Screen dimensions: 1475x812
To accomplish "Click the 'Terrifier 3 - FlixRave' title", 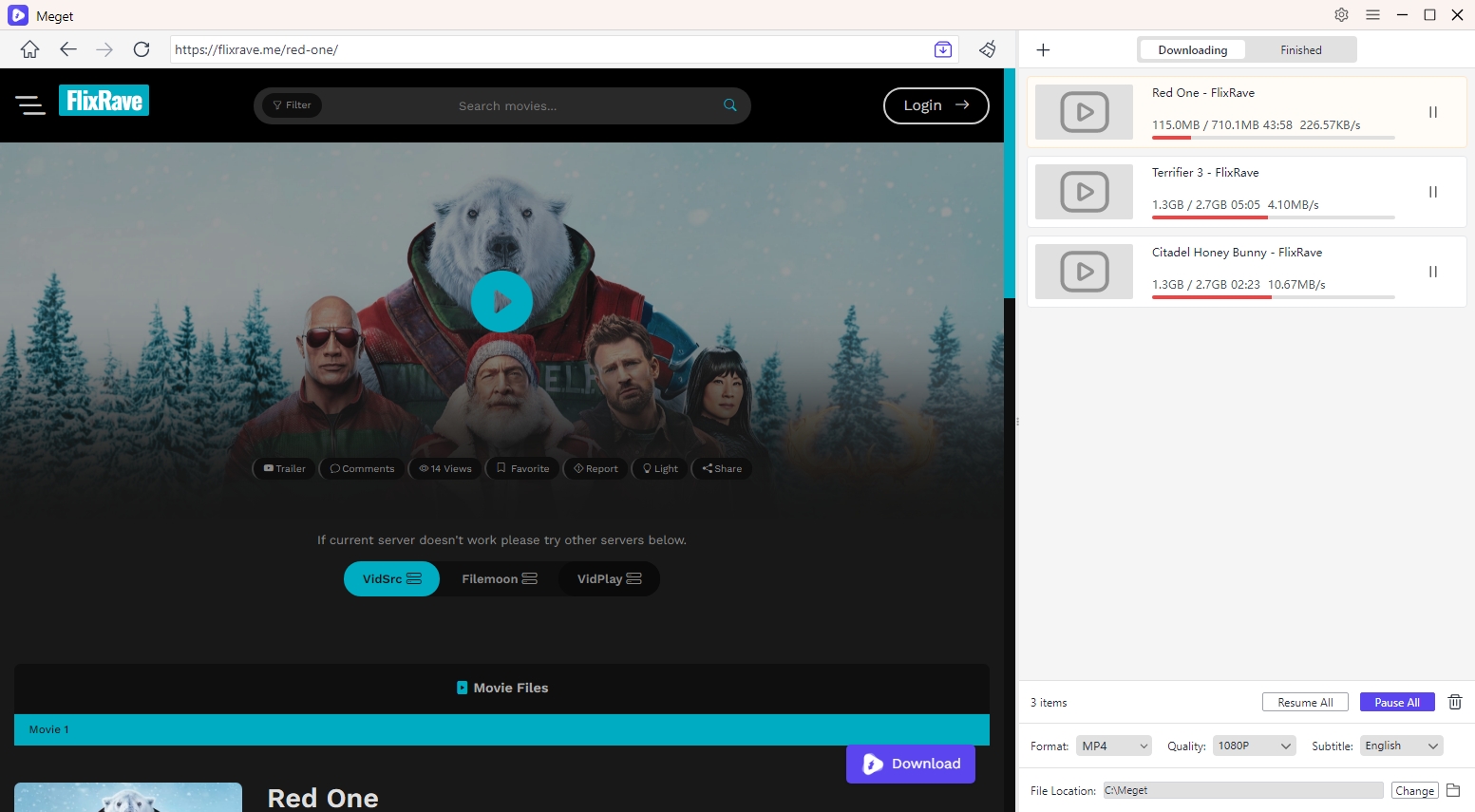I will pos(1205,172).
